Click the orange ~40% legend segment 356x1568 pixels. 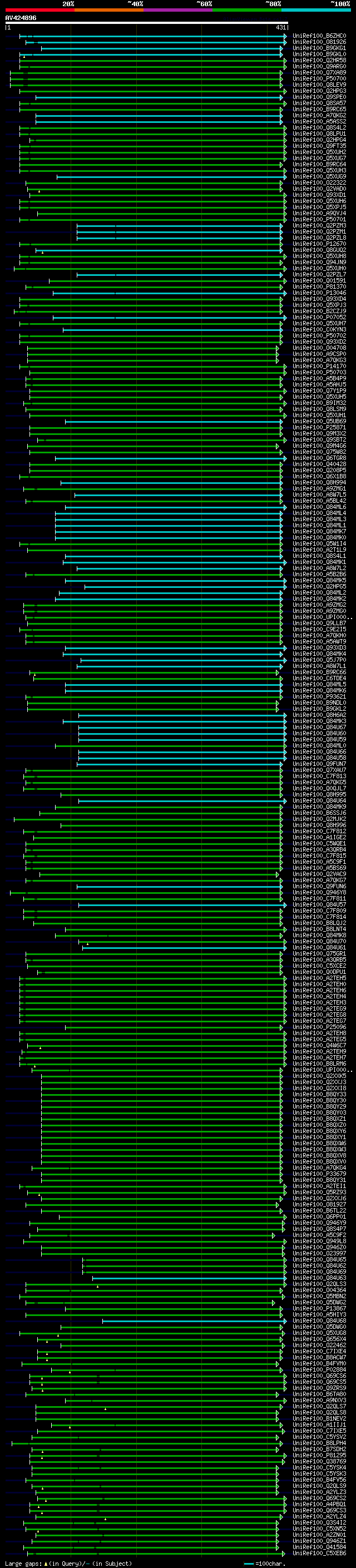[x=109, y=10]
